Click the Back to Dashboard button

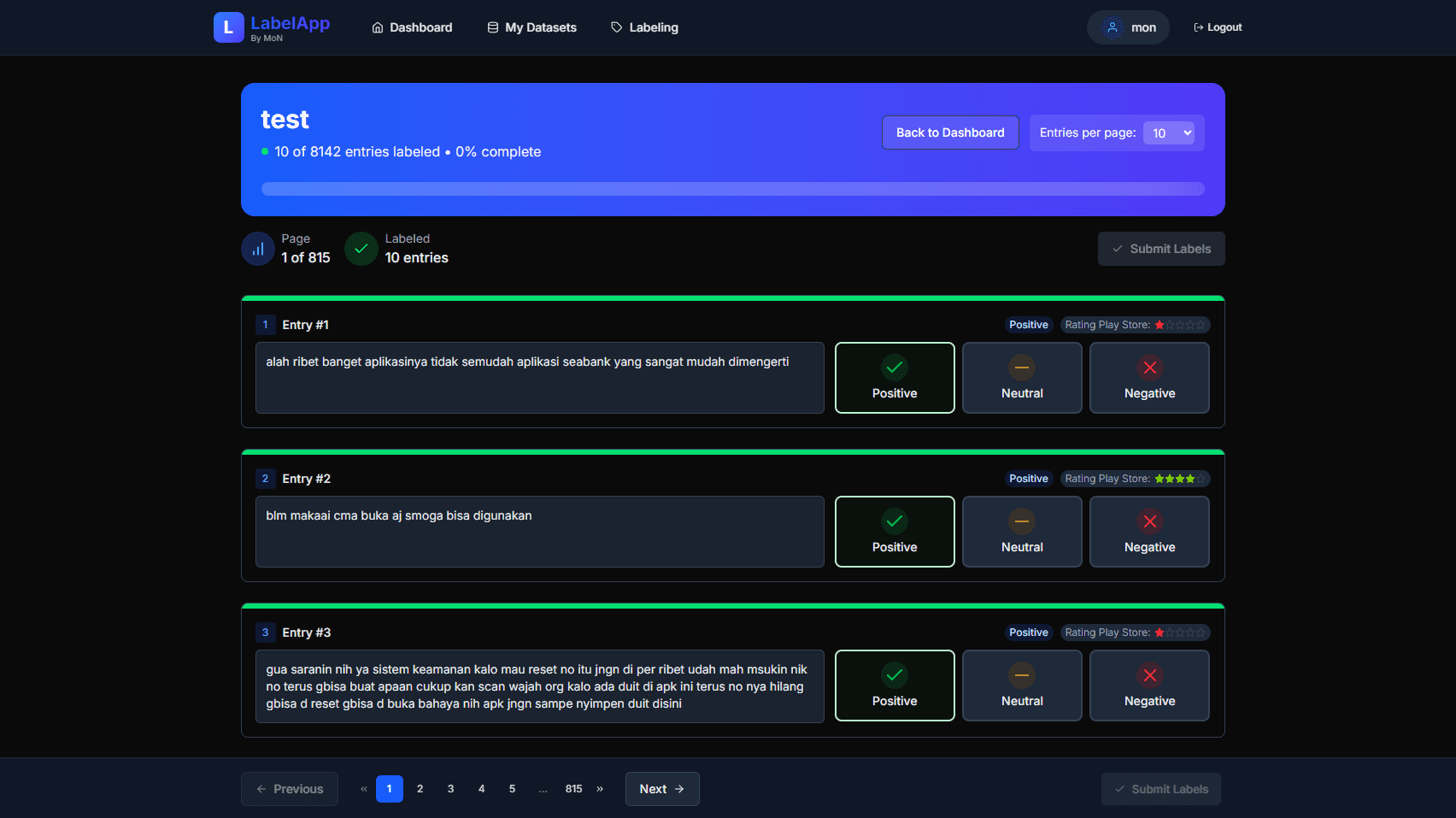coord(949,132)
